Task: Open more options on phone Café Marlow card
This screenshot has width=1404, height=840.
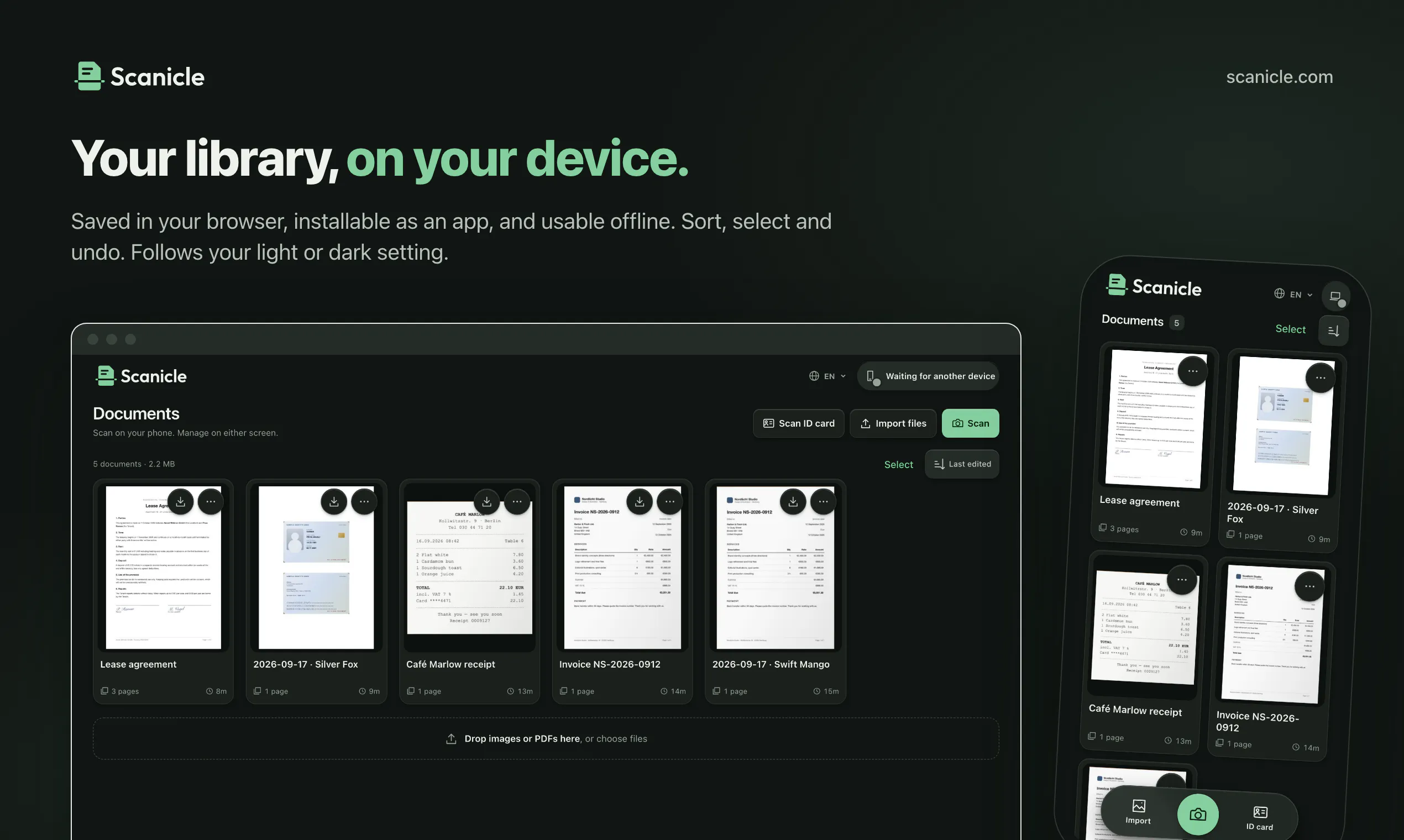Action: point(1182,580)
